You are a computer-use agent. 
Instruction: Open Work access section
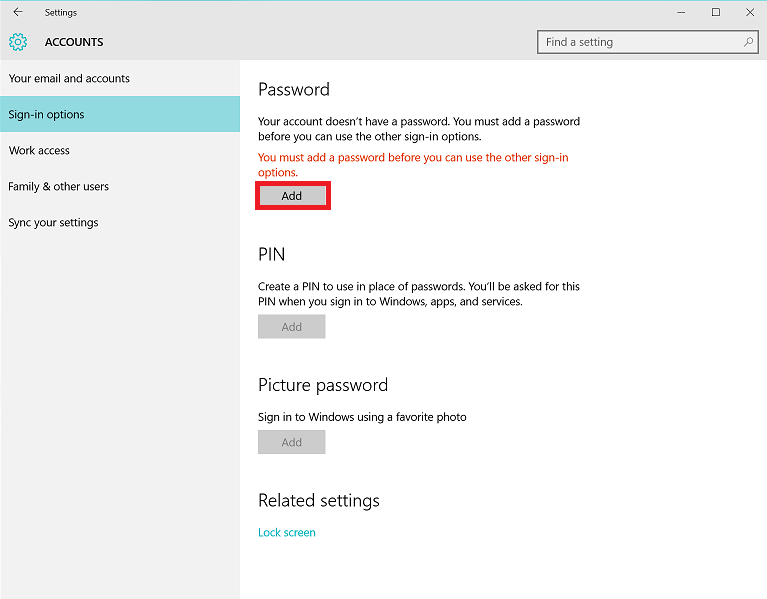coord(120,150)
